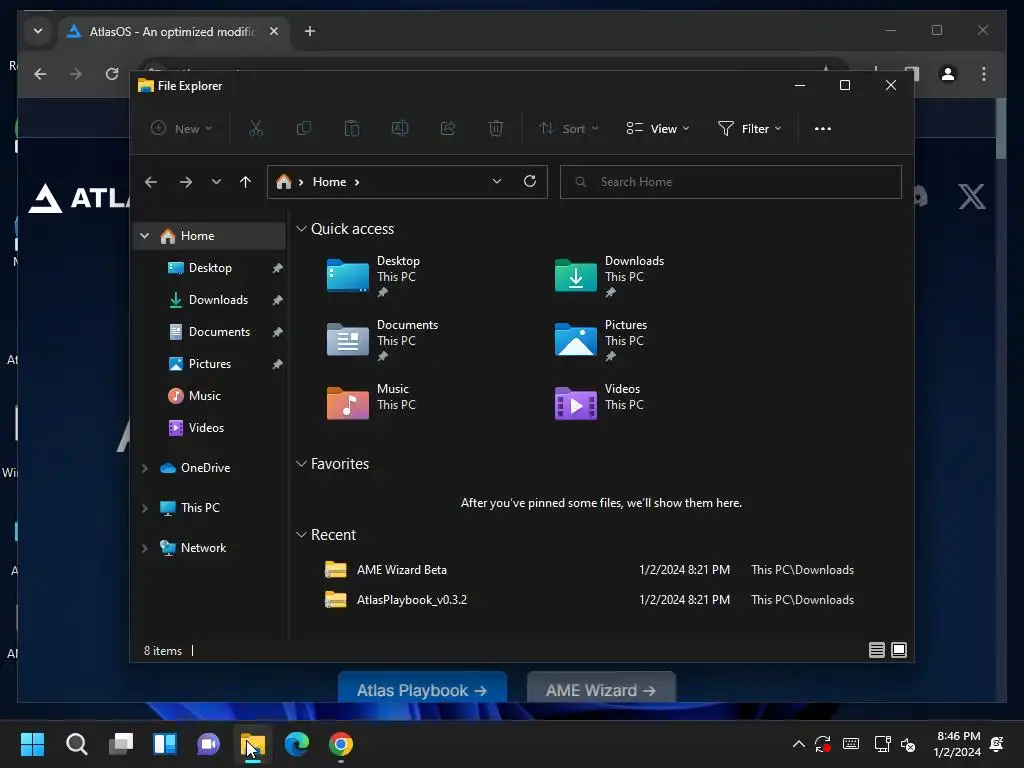
Task: Click the Paste clipboard icon
Action: click(x=351, y=129)
